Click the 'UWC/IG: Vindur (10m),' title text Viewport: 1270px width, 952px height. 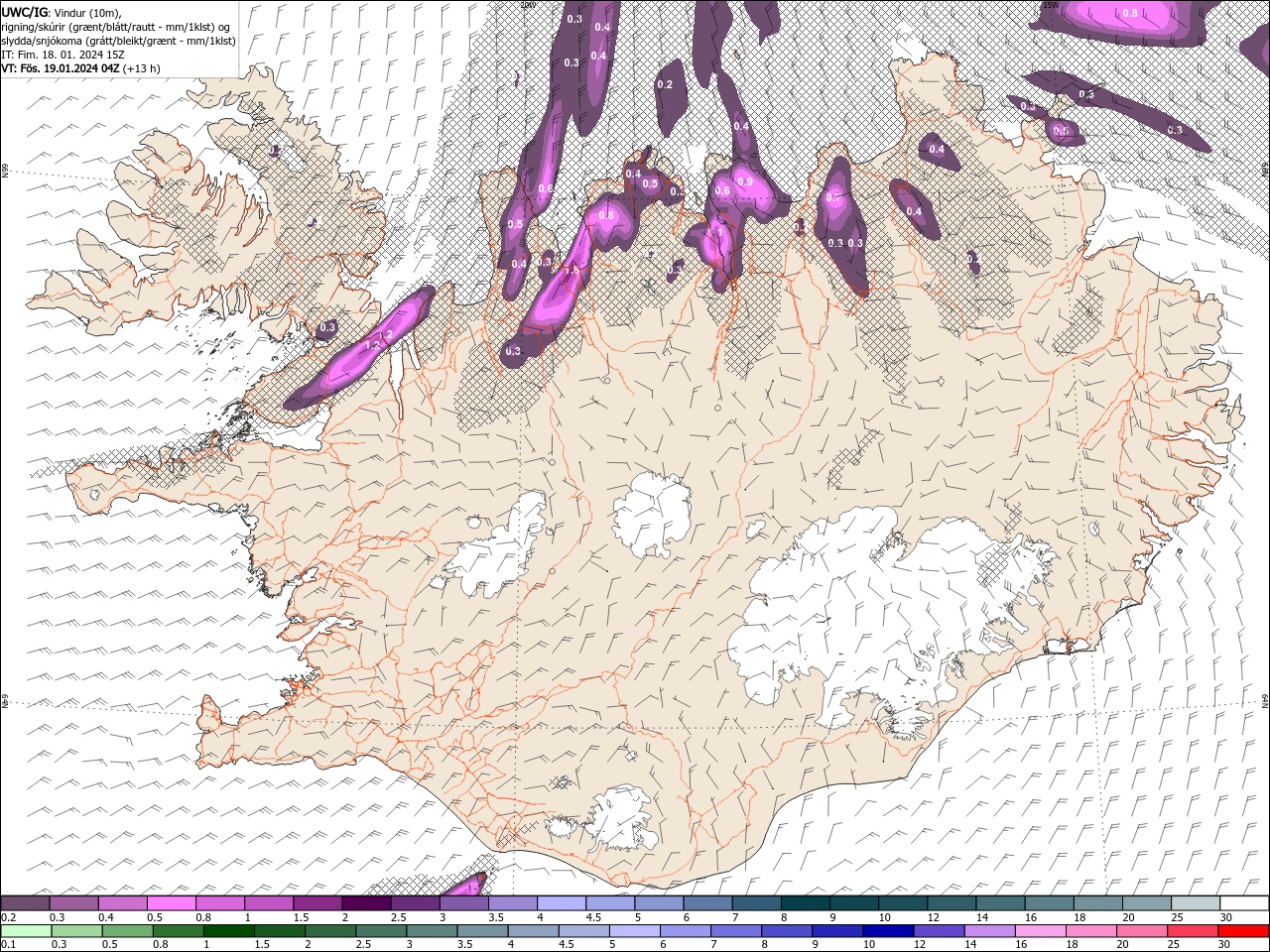pos(62,12)
